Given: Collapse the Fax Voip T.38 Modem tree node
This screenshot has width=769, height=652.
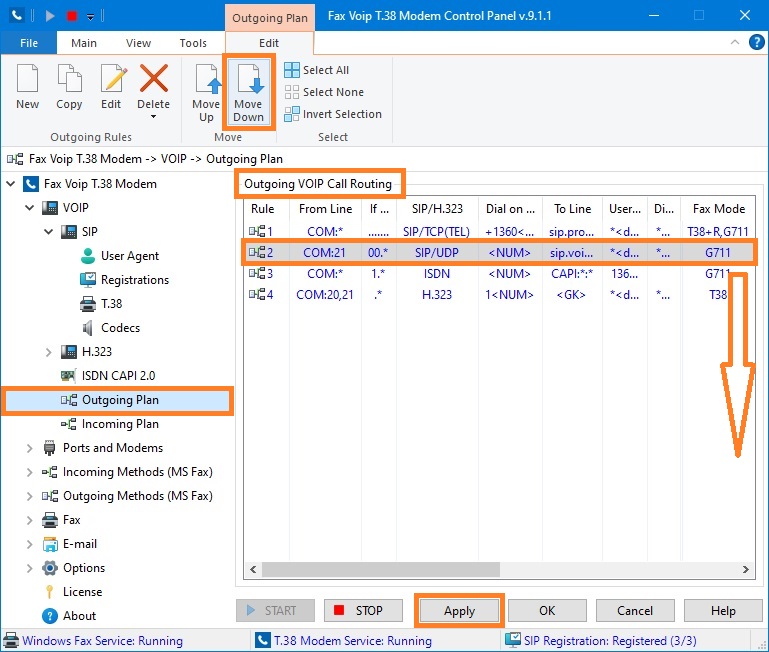Looking at the screenshot, I should pyautogui.click(x=10, y=184).
